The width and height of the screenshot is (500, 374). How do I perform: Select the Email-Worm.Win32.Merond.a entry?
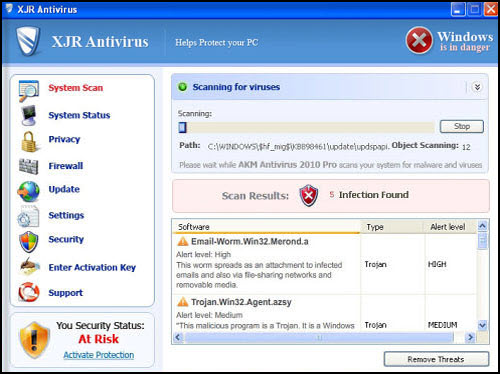tap(266, 264)
